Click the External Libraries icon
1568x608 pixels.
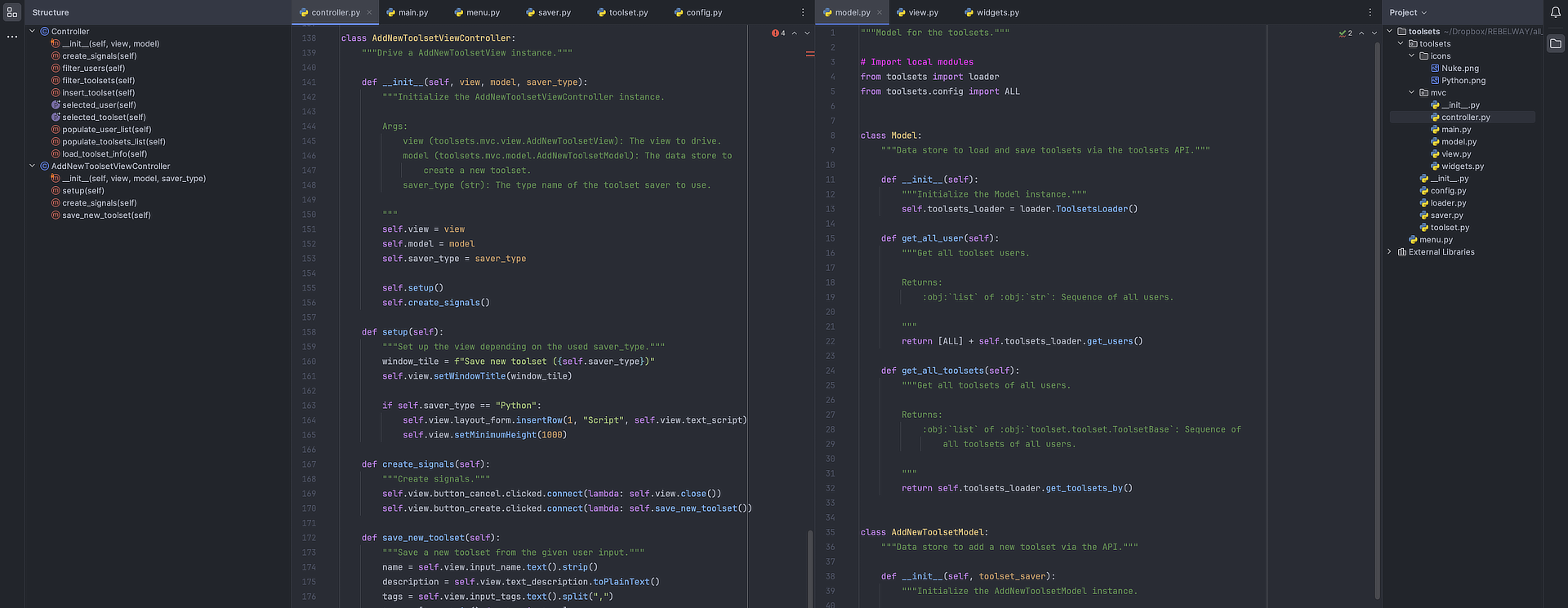point(1402,252)
